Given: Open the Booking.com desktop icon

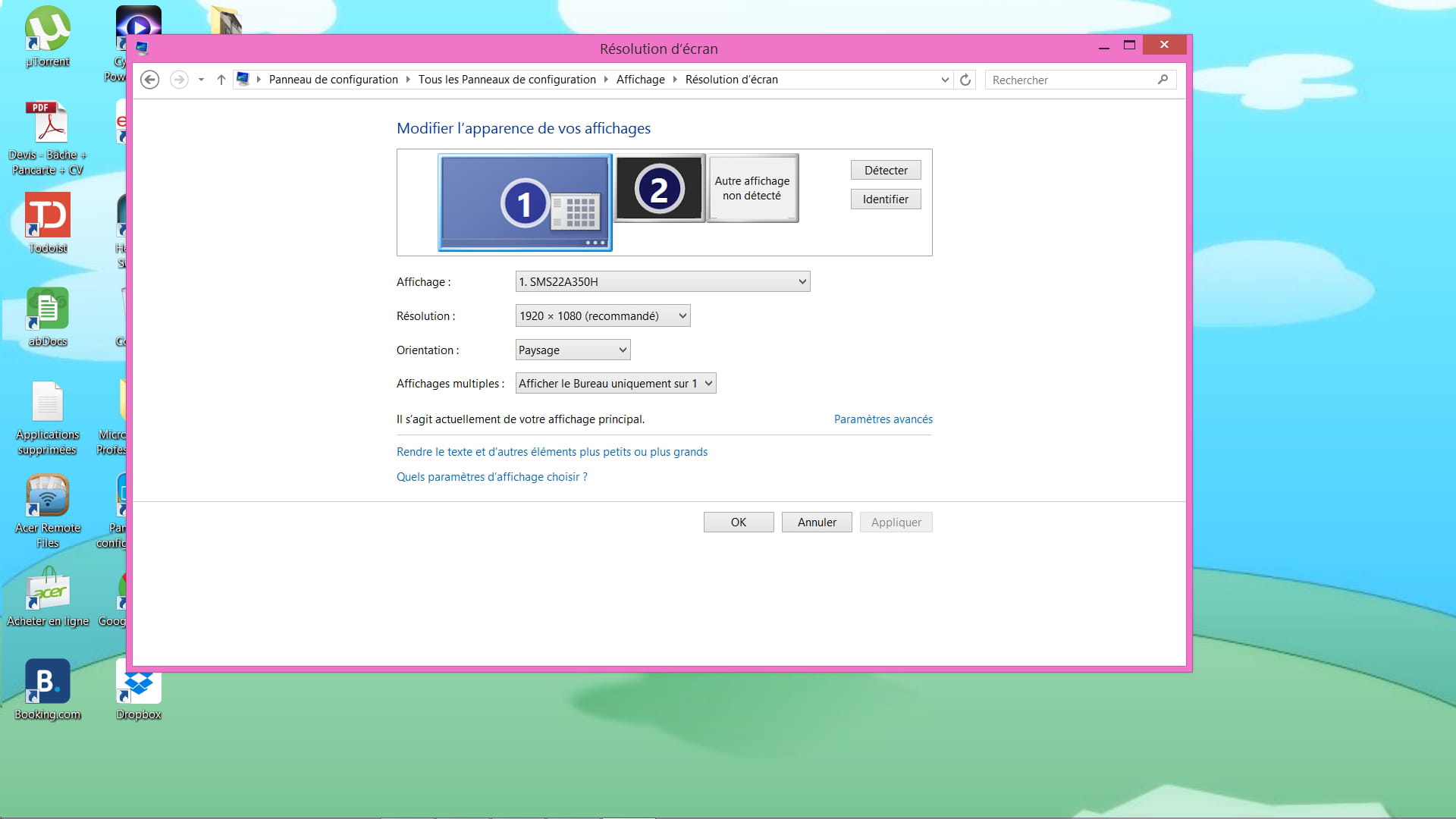Looking at the screenshot, I should pos(47,682).
